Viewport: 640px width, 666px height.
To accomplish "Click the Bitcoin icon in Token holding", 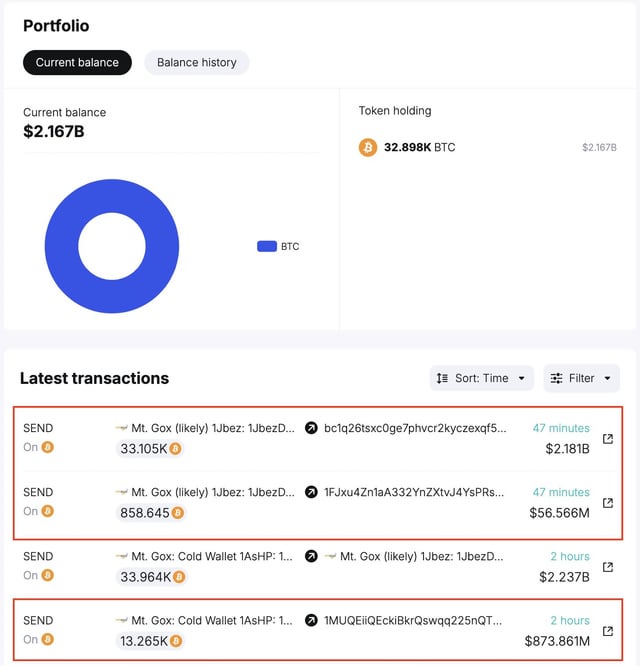I will point(368,148).
